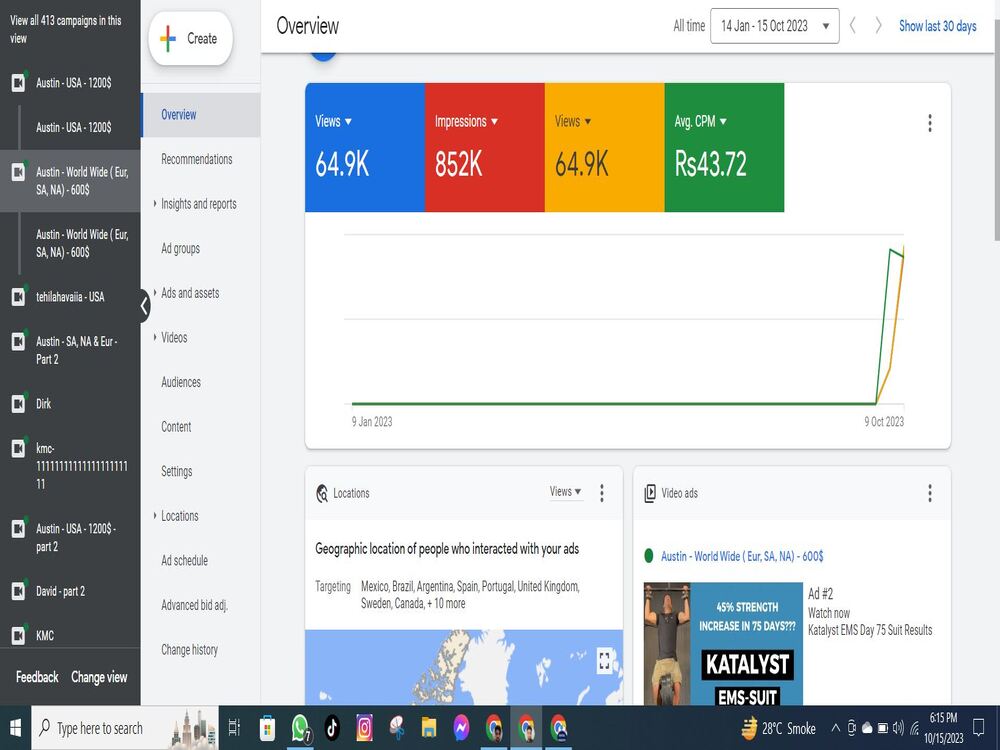The height and width of the screenshot is (750, 1000).
Task: Click the video icon in the Video ads header
Action: 652,492
